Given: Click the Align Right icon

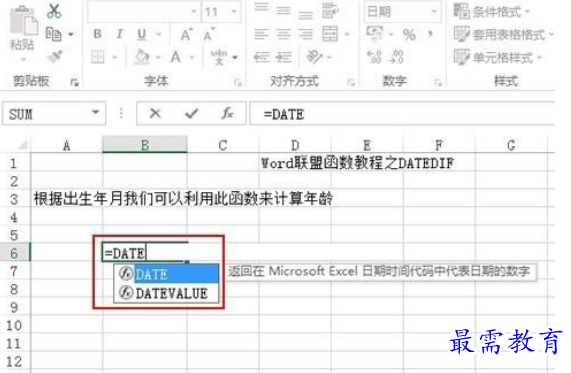Looking at the screenshot, I should 306,34.
